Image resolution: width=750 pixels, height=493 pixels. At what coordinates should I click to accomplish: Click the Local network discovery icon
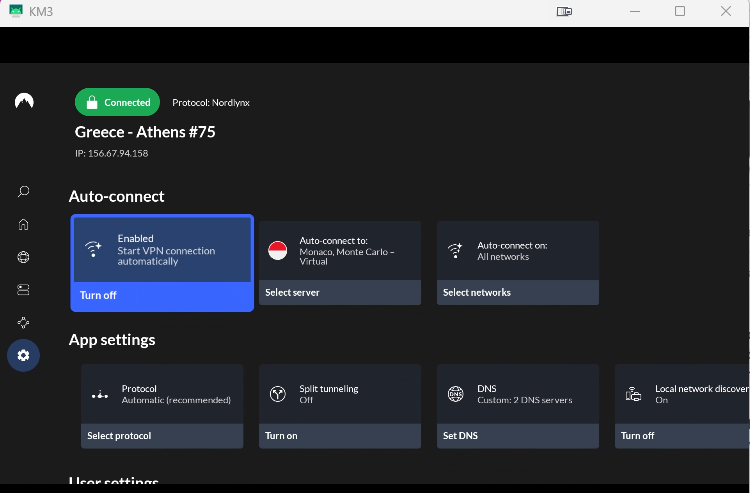click(x=633, y=394)
